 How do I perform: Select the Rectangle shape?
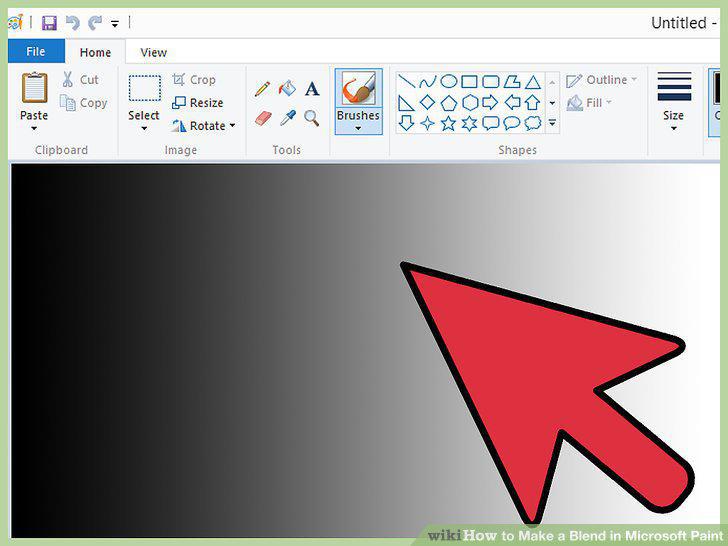tap(469, 82)
